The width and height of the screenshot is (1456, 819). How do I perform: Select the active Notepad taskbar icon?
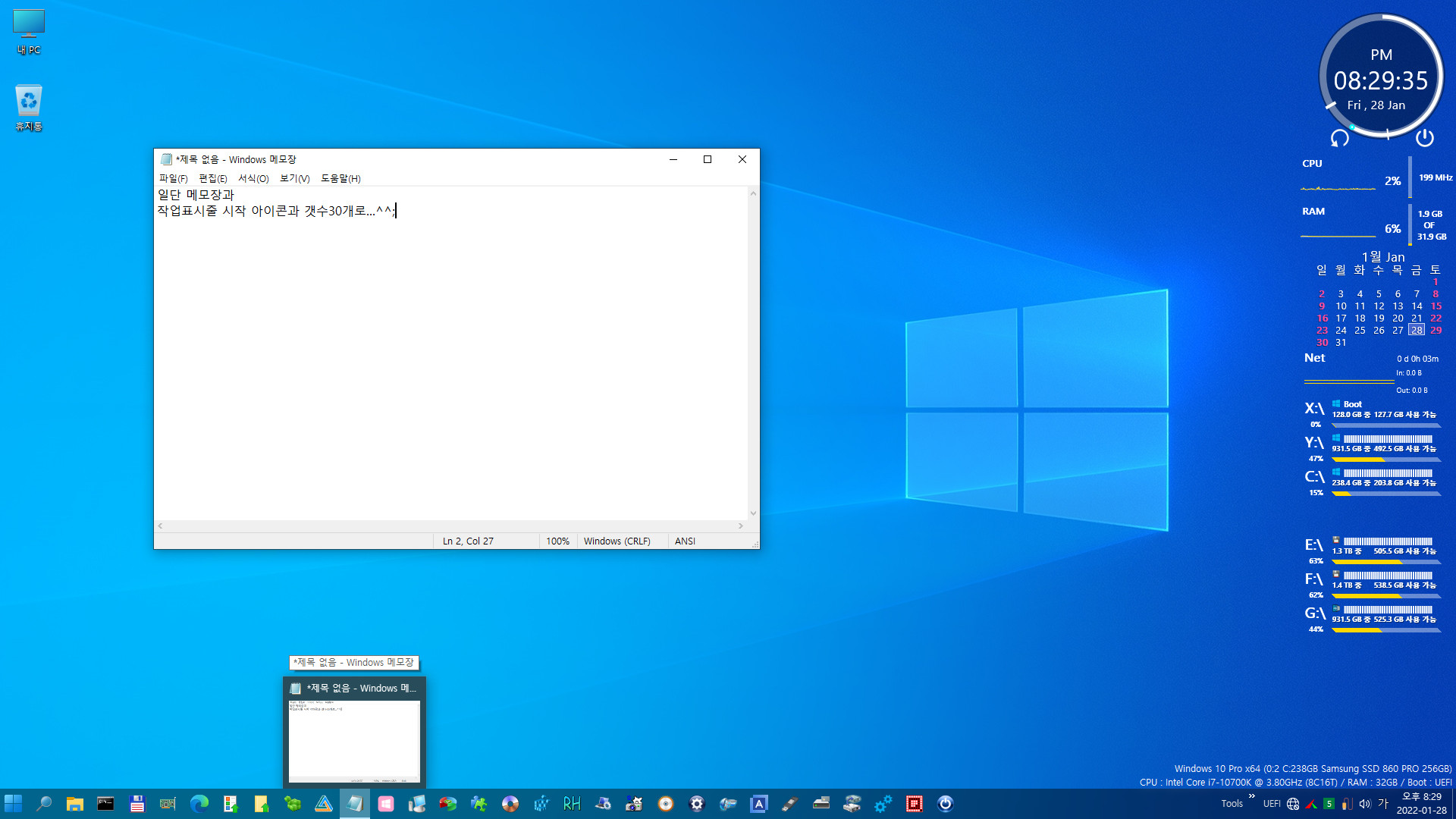point(354,804)
